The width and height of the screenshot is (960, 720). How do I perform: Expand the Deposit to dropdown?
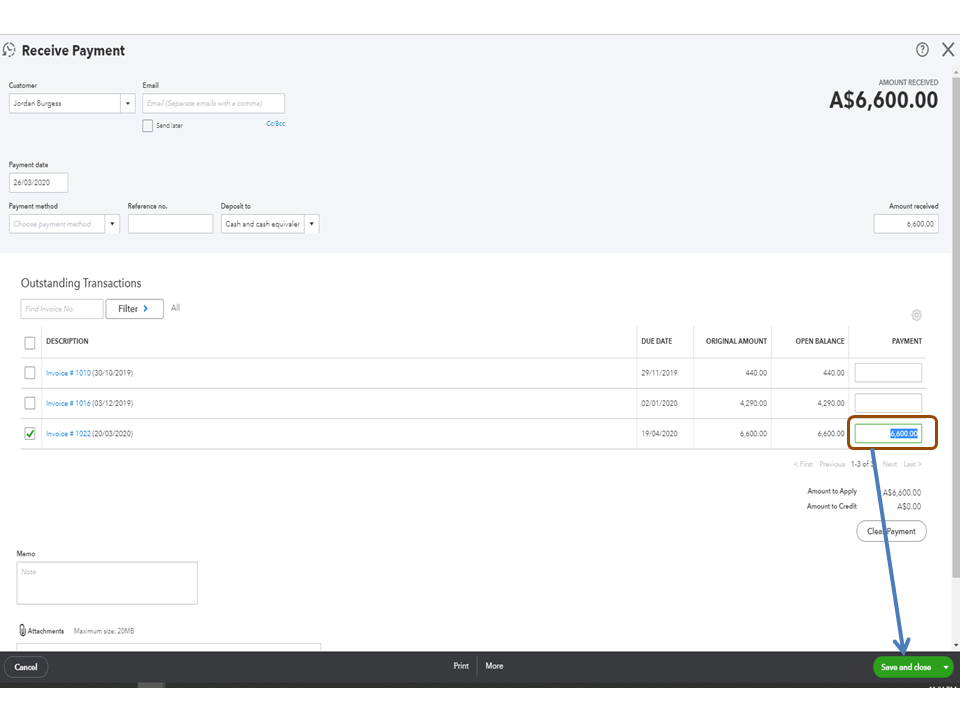312,224
